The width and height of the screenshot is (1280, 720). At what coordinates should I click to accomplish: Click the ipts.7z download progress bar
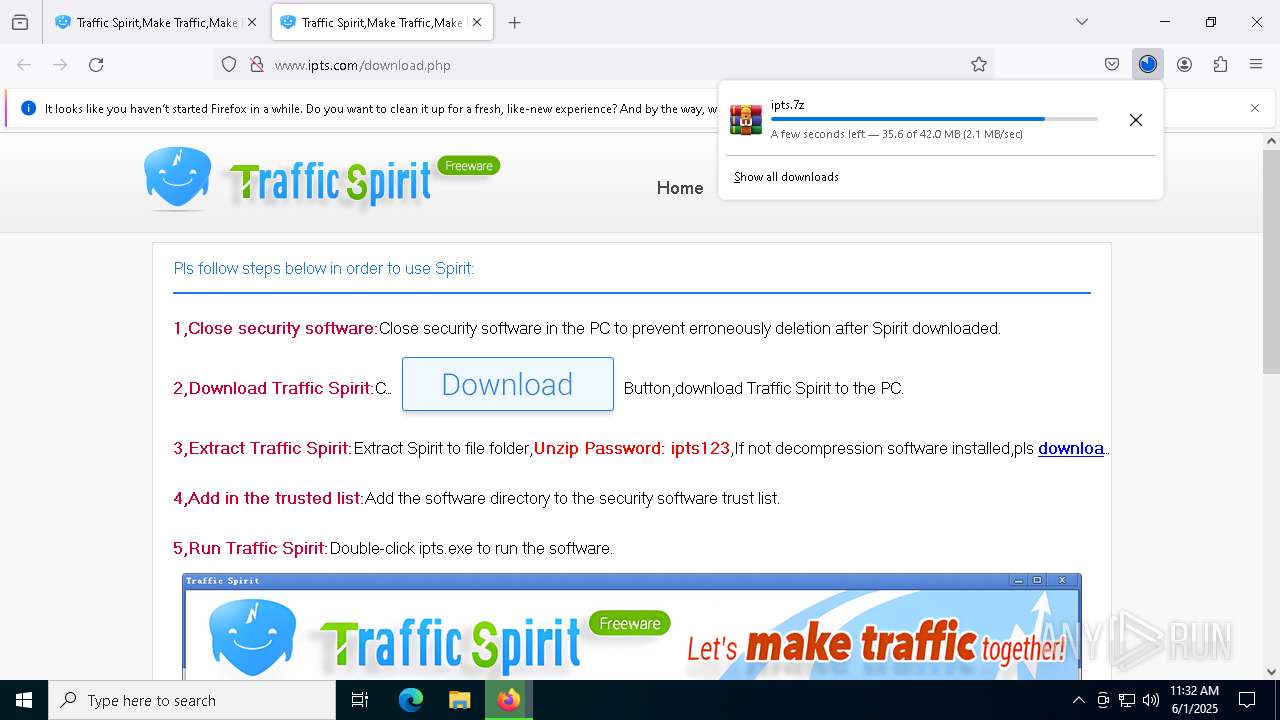[x=934, y=119]
